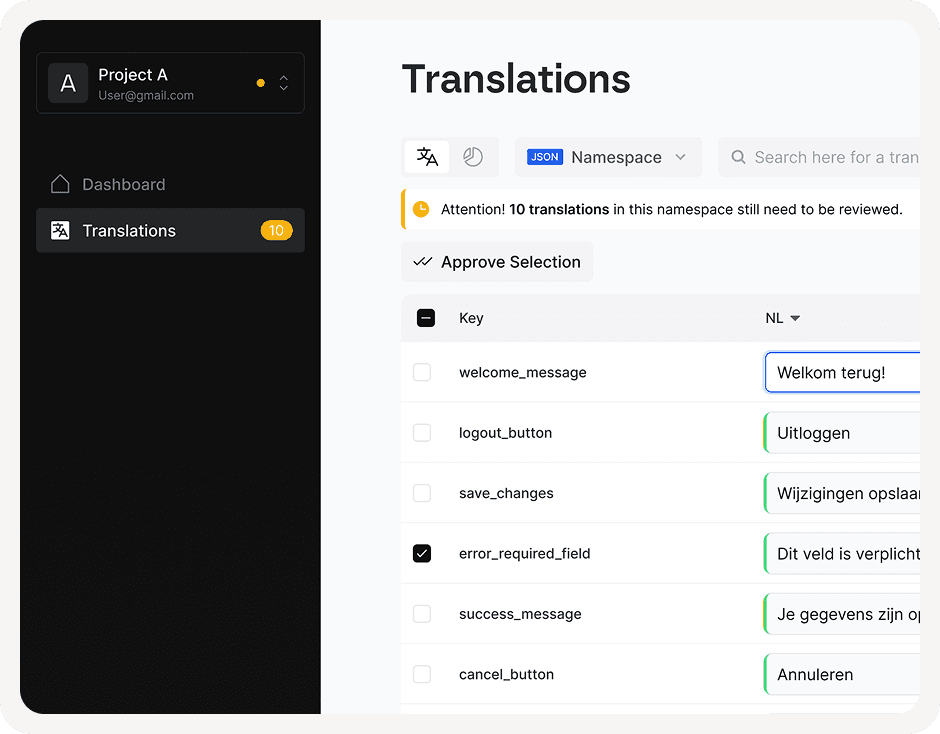Open the Namespace dropdown
This screenshot has width=940, height=734.
click(608, 157)
